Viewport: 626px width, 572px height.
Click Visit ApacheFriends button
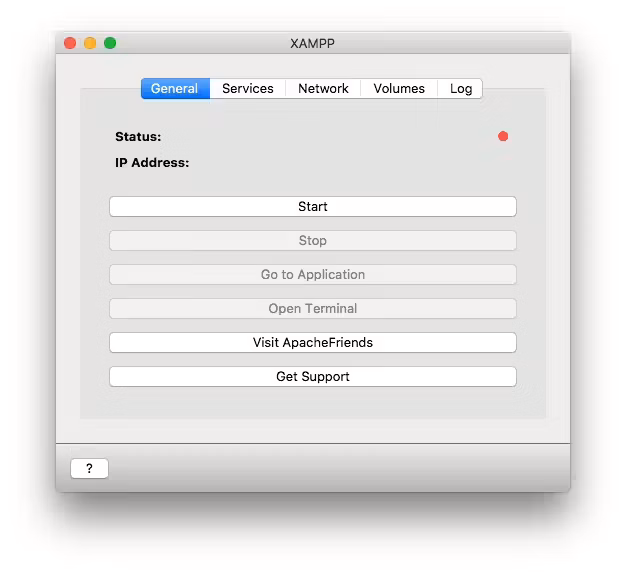click(313, 342)
